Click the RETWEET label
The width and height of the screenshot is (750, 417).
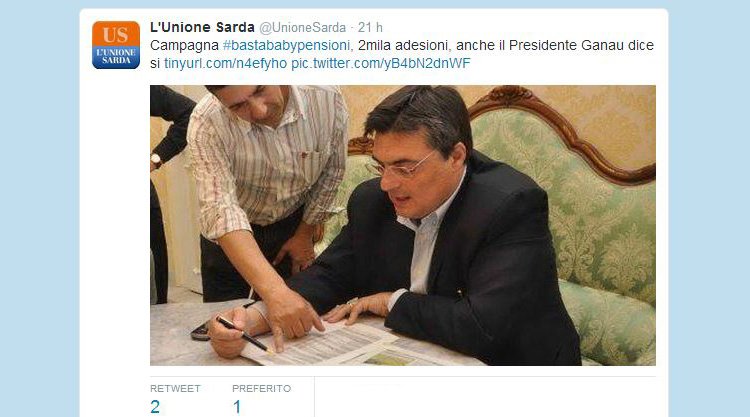click(175, 388)
